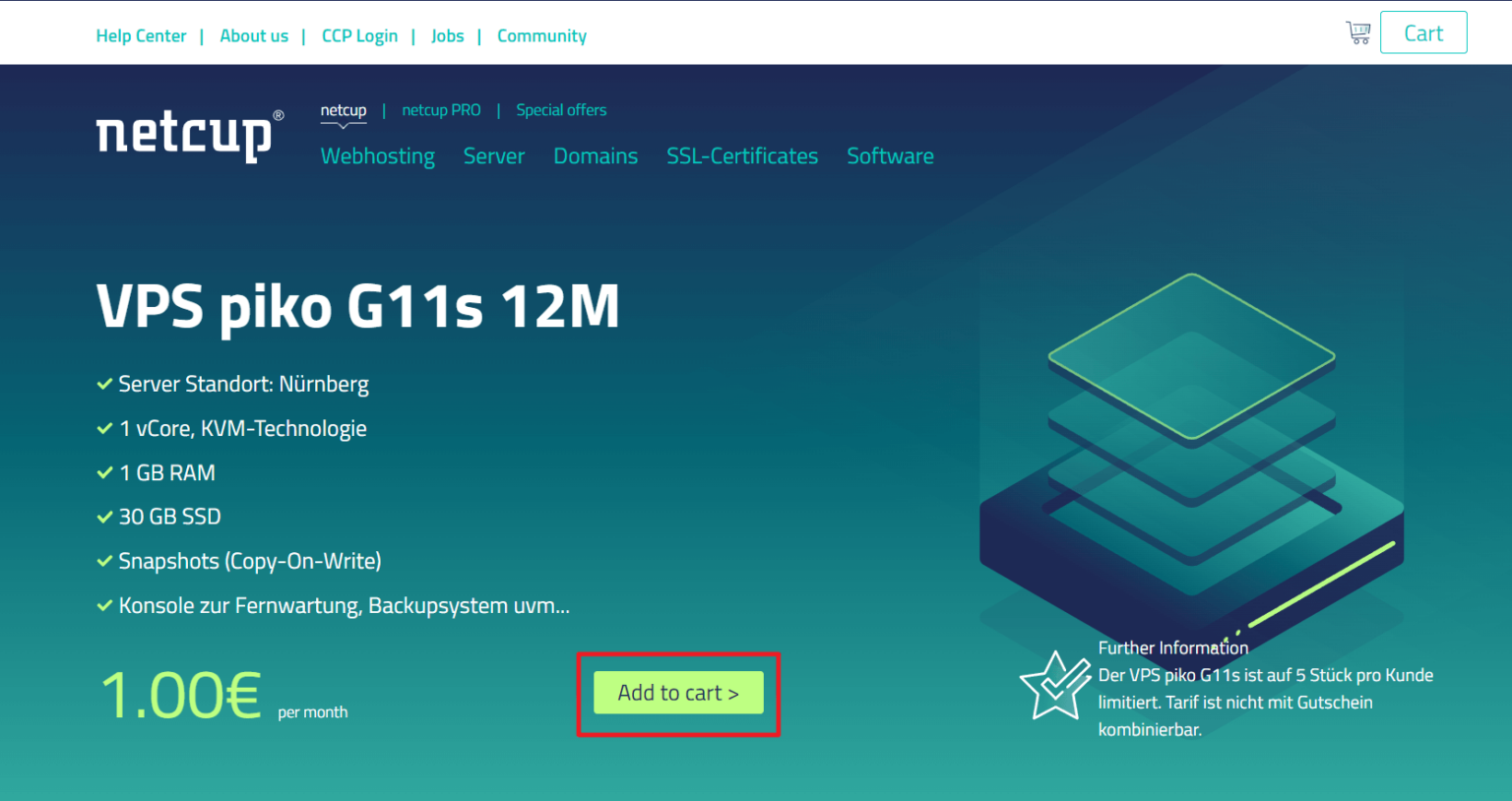Click the star checkmark badge icon
This screenshot has height=801, width=1512.
[1053, 685]
